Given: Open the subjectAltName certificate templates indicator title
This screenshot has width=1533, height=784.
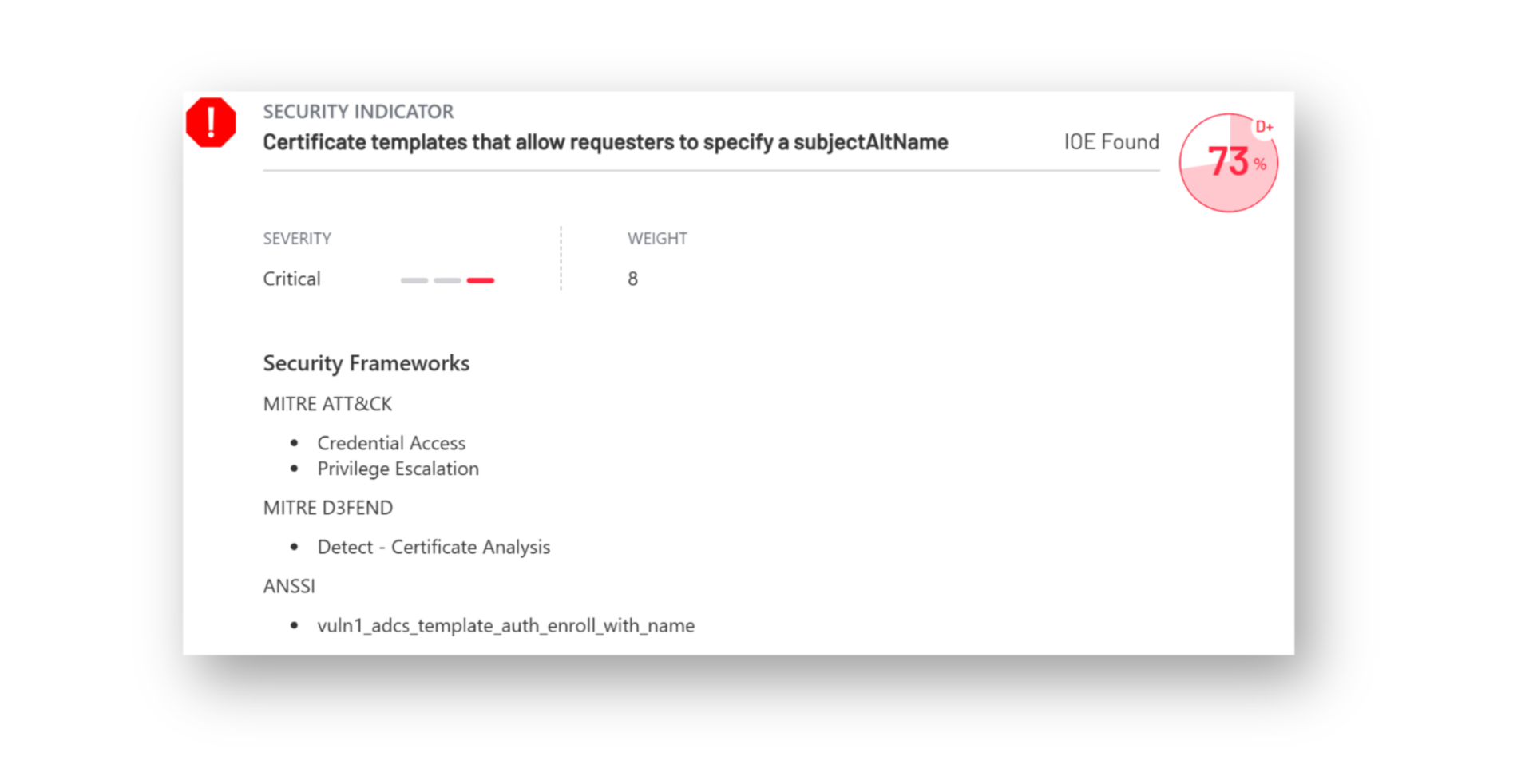Looking at the screenshot, I should [x=605, y=142].
